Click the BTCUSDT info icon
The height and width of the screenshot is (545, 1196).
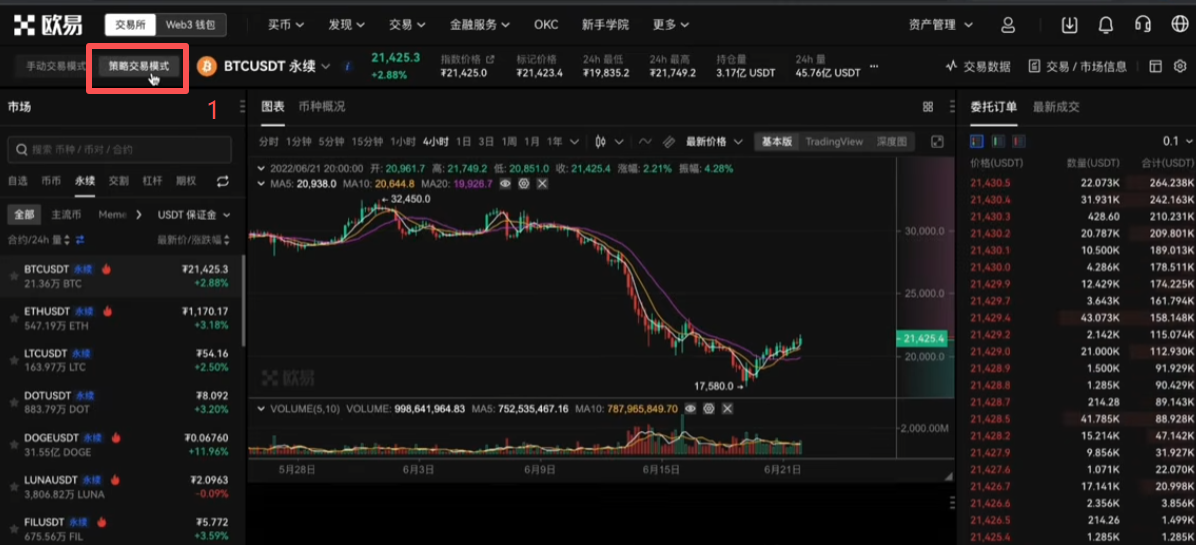pos(348,66)
